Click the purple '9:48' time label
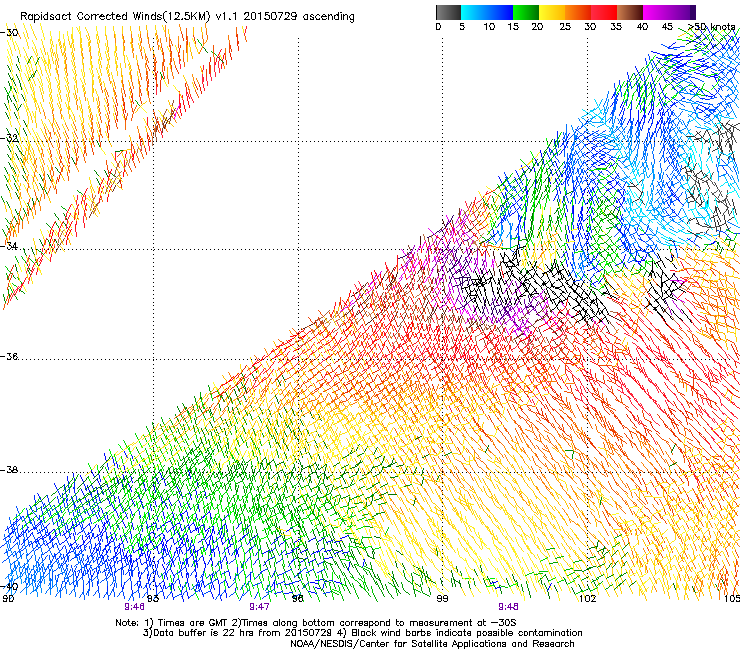740x650 pixels. coord(508,607)
